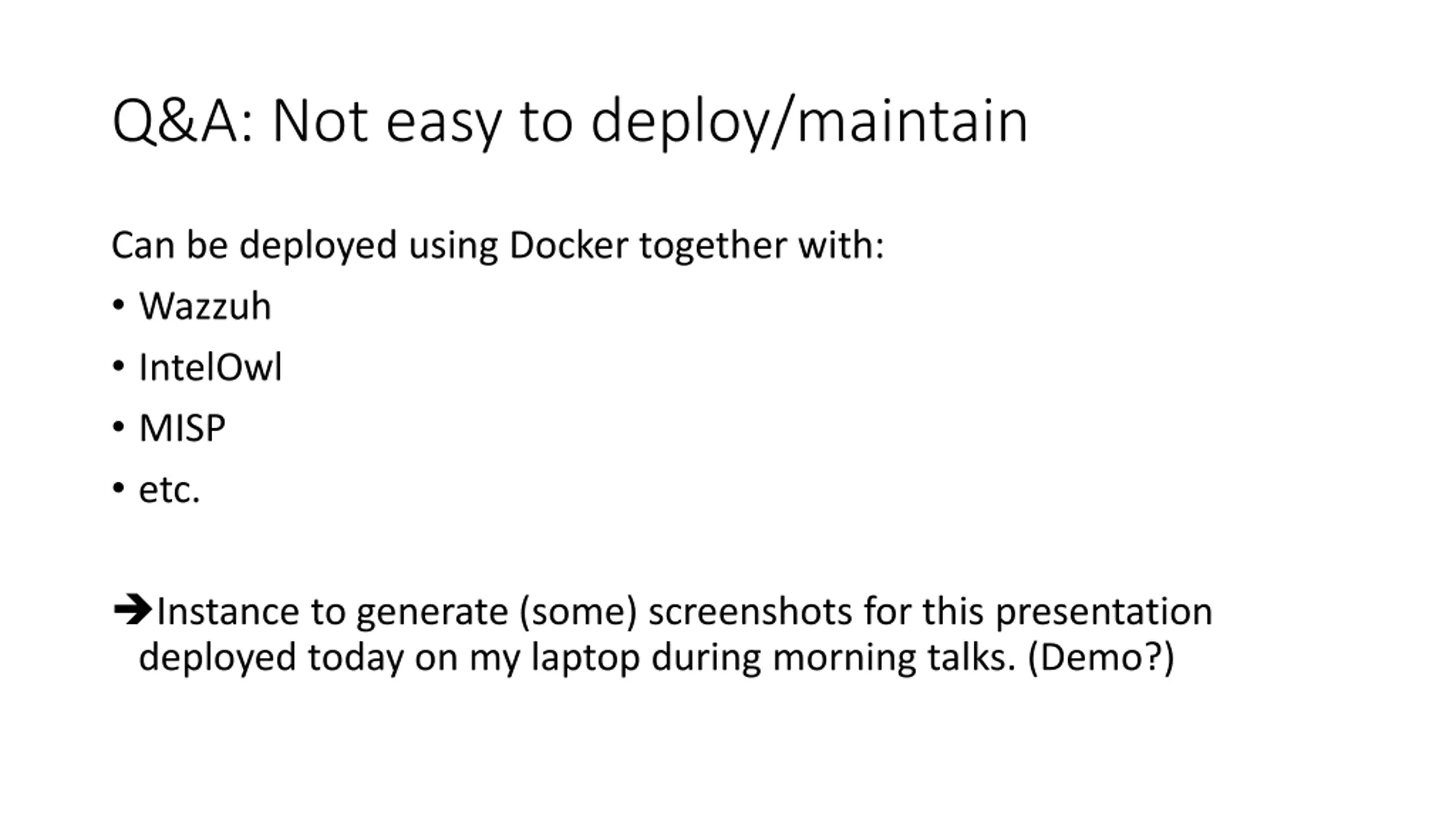
Task: Click the phrase Can be deployed
Action: [x=254, y=246]
